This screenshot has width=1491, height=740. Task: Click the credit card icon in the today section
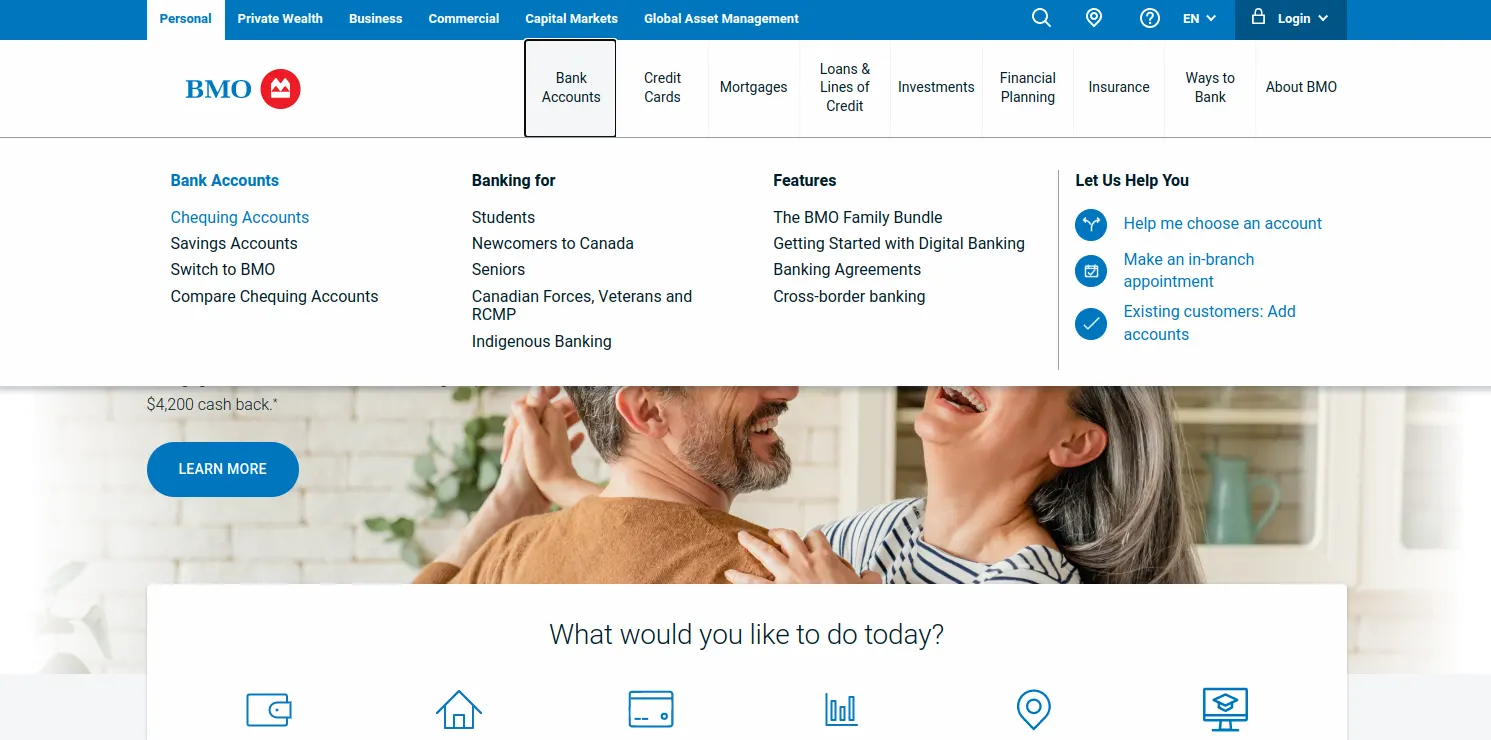[650, 710]
